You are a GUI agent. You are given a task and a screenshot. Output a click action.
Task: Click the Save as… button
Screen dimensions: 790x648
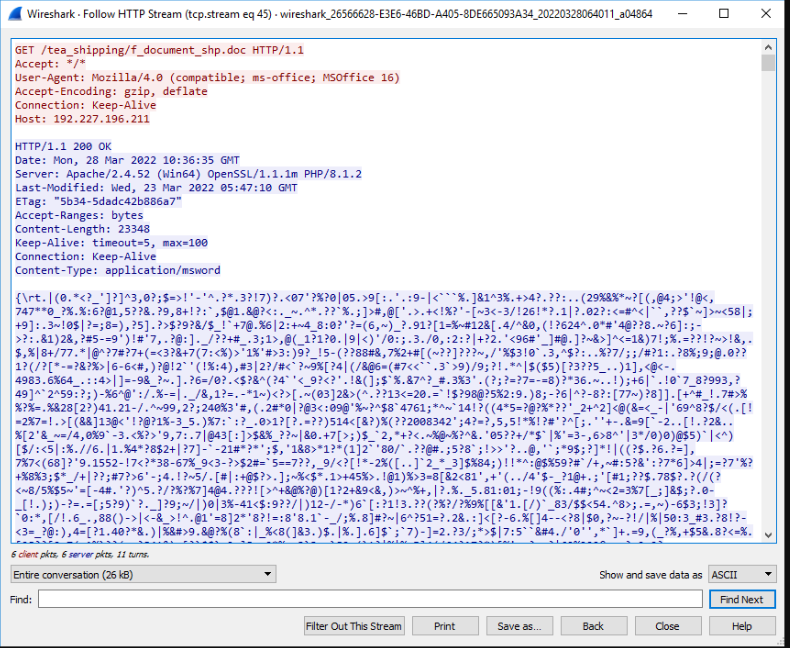tap(519, 626)
